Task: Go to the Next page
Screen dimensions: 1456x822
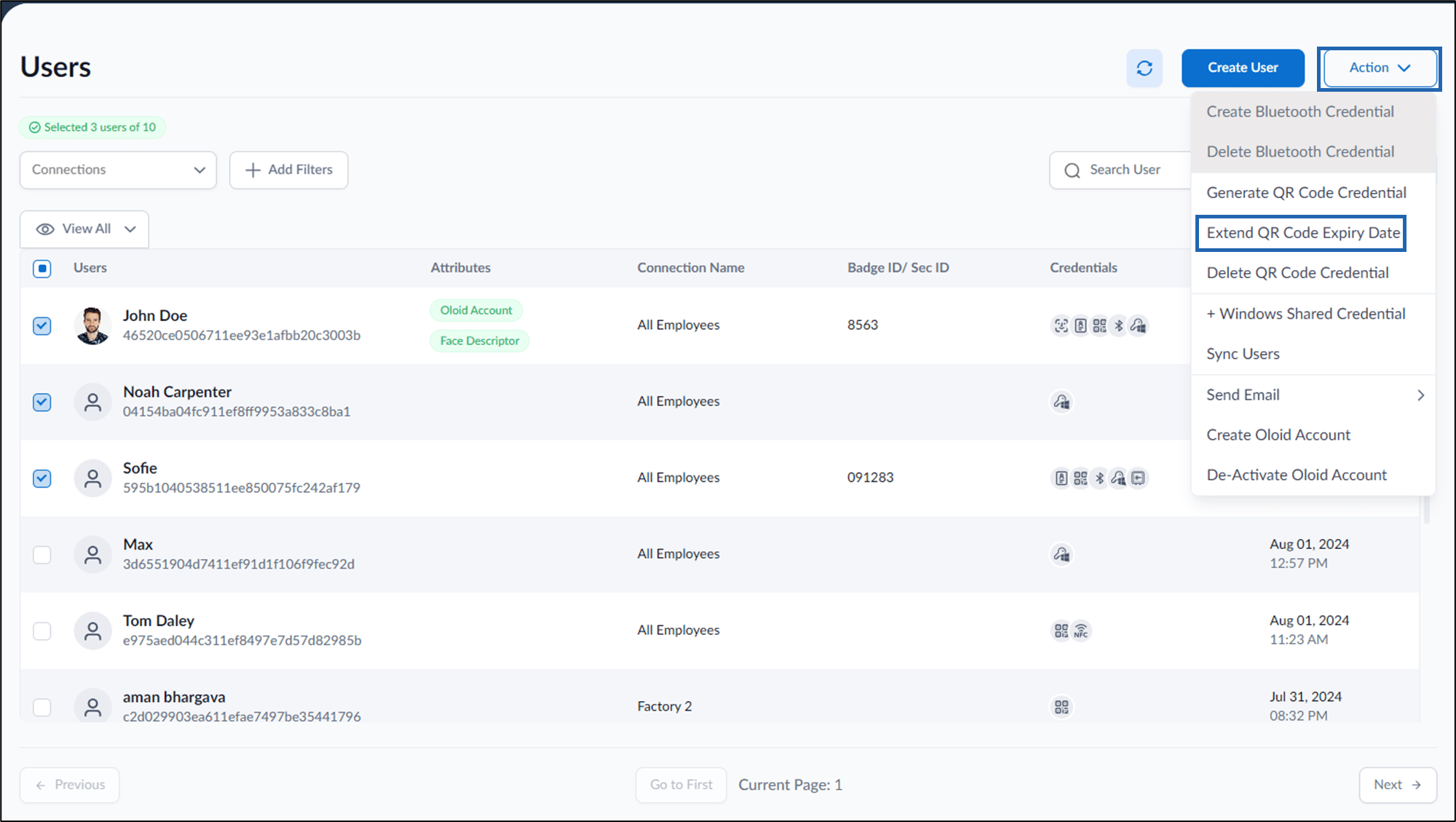Action: pos(1398,785)
